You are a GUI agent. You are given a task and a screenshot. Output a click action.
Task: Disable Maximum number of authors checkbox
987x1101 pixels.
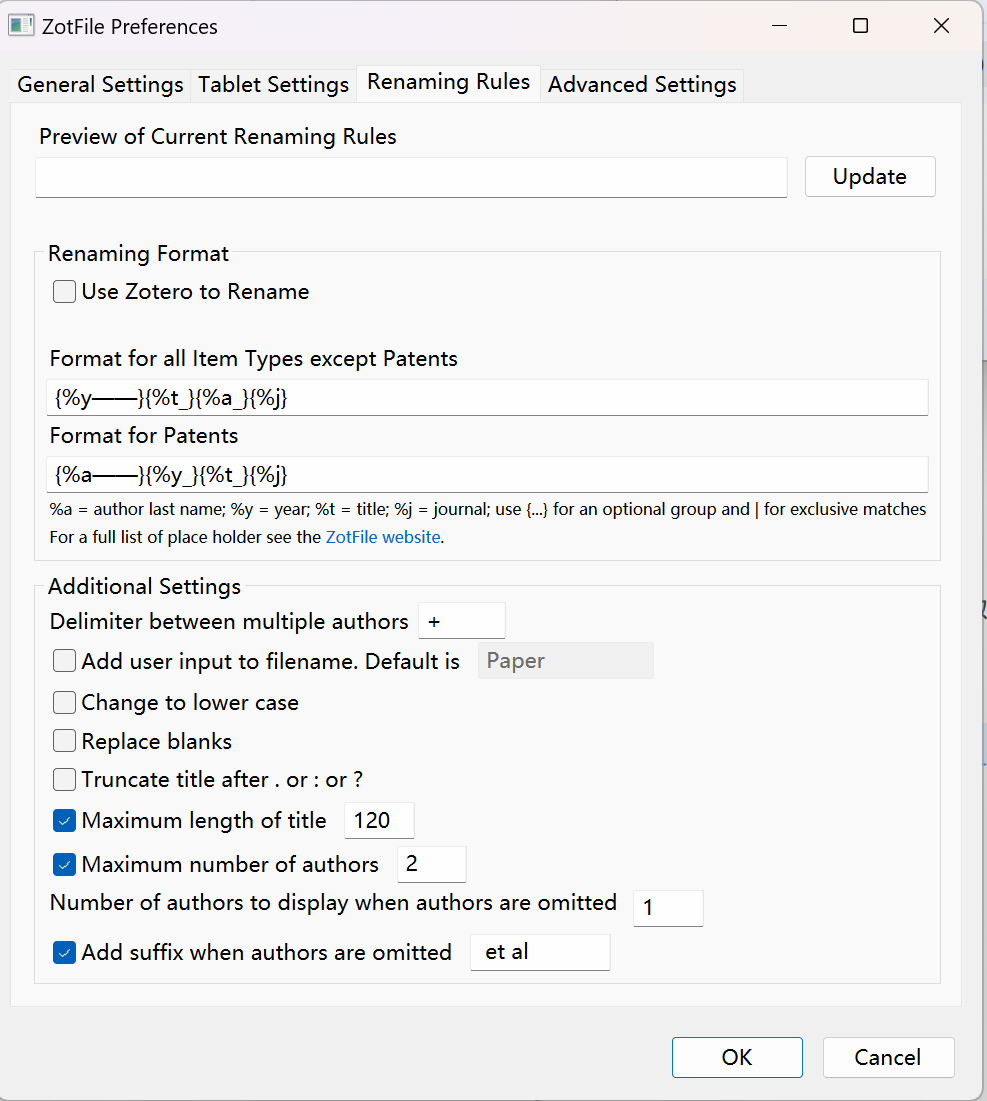coord(65,864)
